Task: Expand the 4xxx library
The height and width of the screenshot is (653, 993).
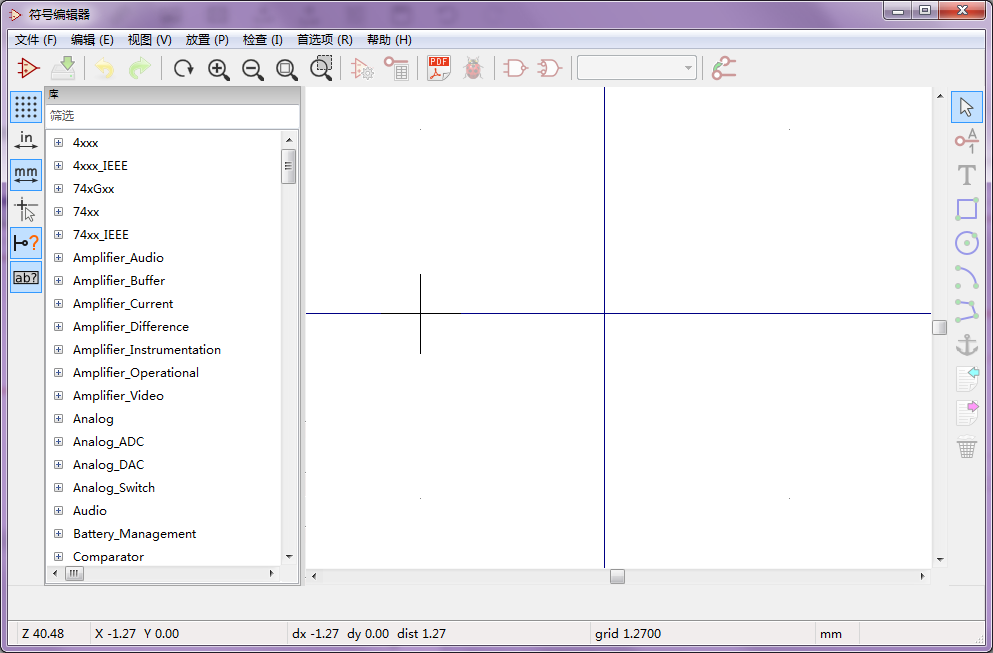Action: [x=58, y=143]
